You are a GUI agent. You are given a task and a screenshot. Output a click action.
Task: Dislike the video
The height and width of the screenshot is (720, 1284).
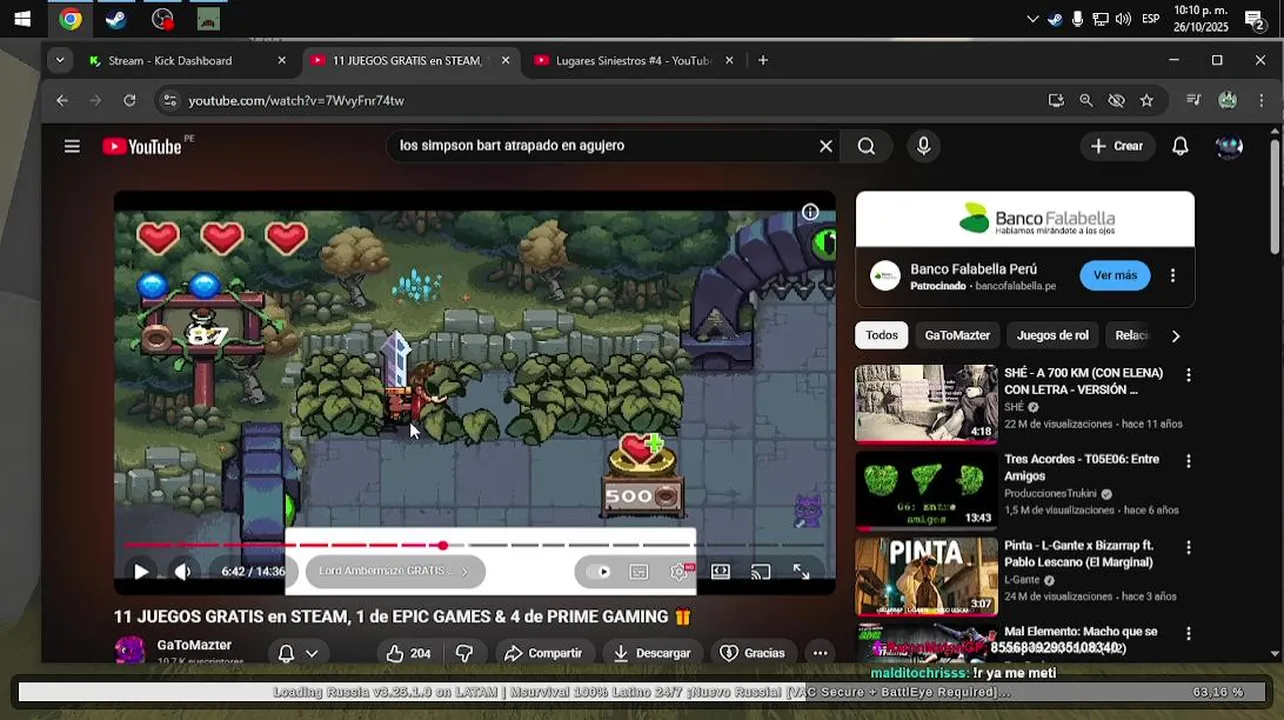click(x=464, y=653)
